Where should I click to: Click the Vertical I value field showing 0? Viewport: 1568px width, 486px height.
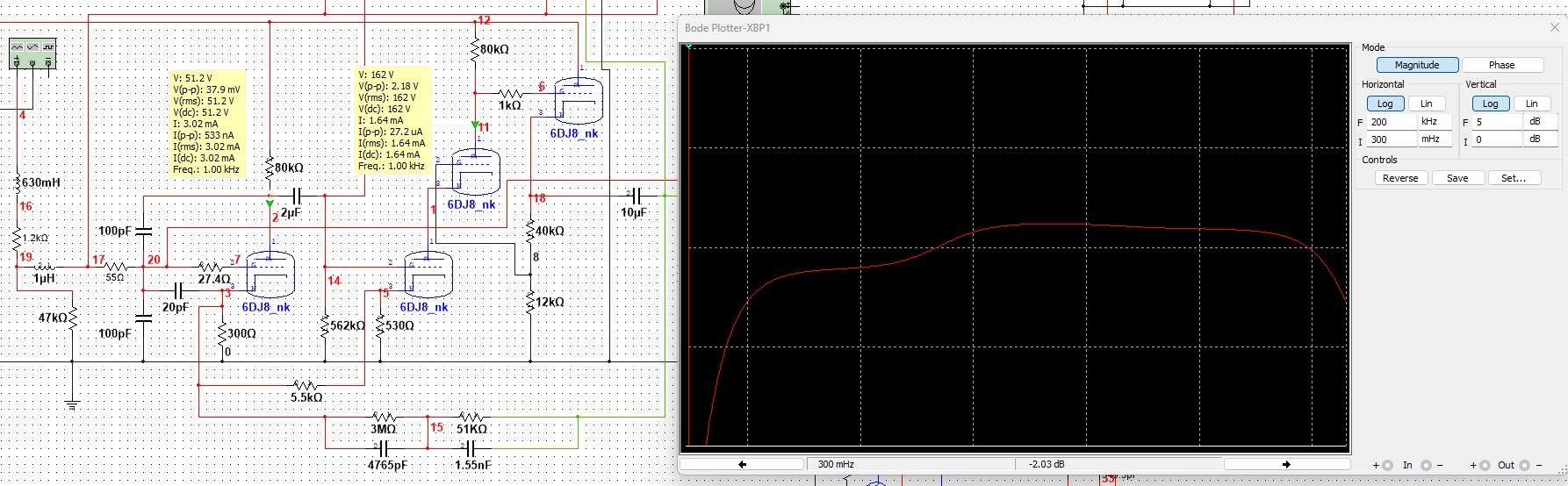click(x=1497, y=139)
